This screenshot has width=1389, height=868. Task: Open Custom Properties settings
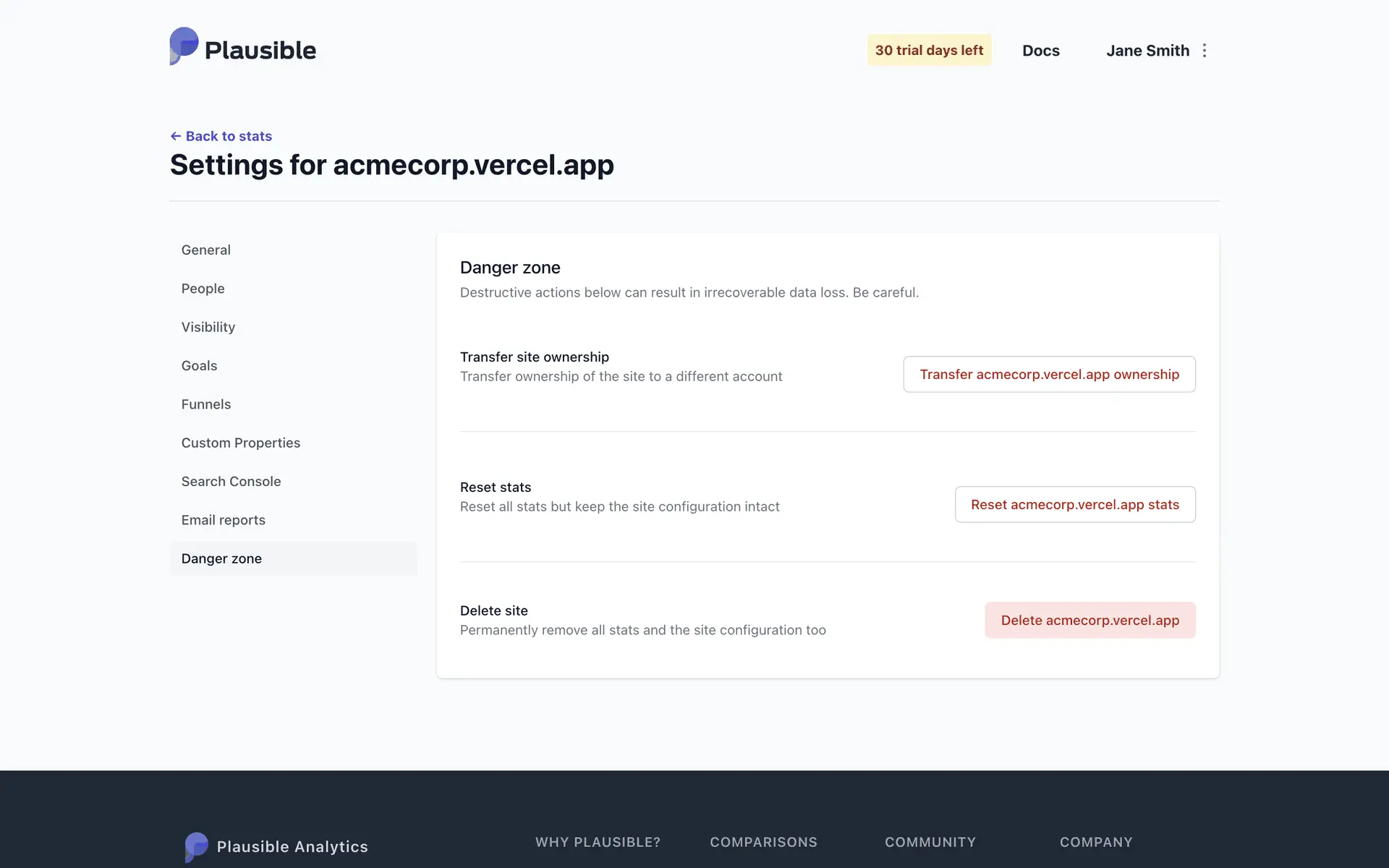tap(241, 443)
